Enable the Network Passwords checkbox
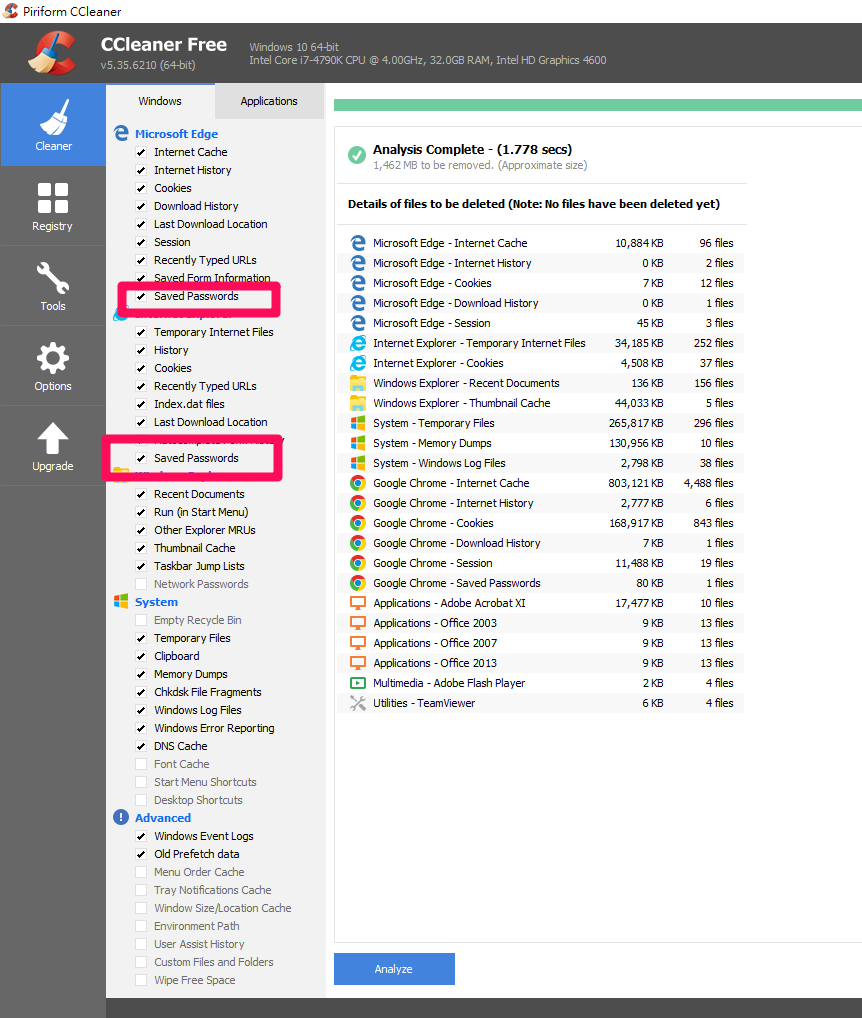Viewport: 862px width, 1018px height. coord(141,584)
